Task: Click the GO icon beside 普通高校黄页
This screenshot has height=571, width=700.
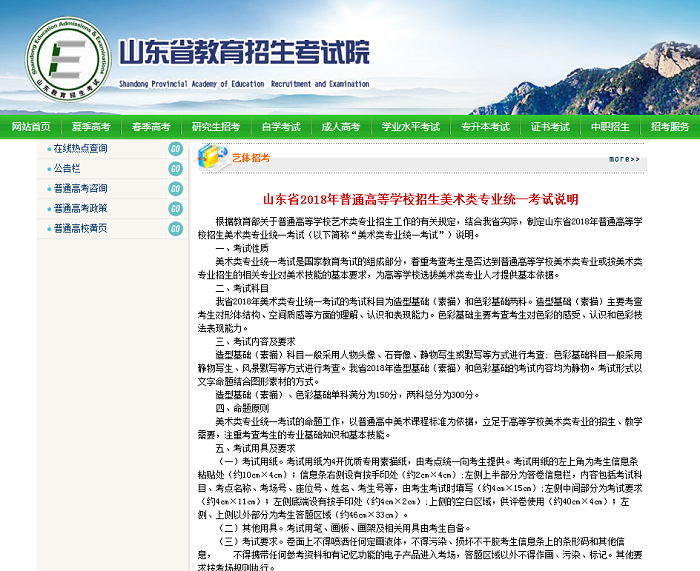Action: tap(176, 229)
